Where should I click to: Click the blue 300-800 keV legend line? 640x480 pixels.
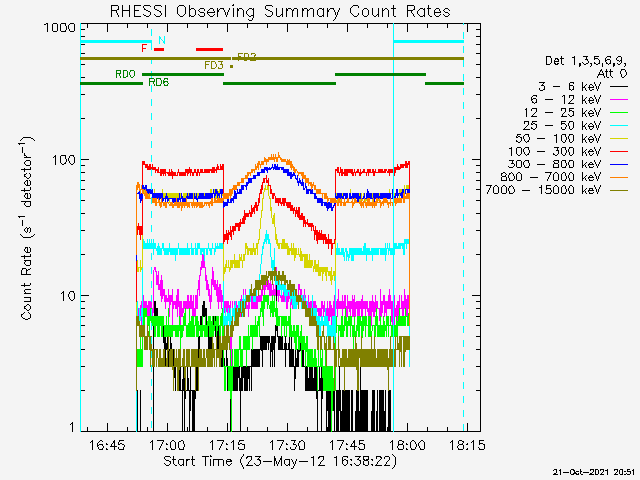click(x=619, y=164)
